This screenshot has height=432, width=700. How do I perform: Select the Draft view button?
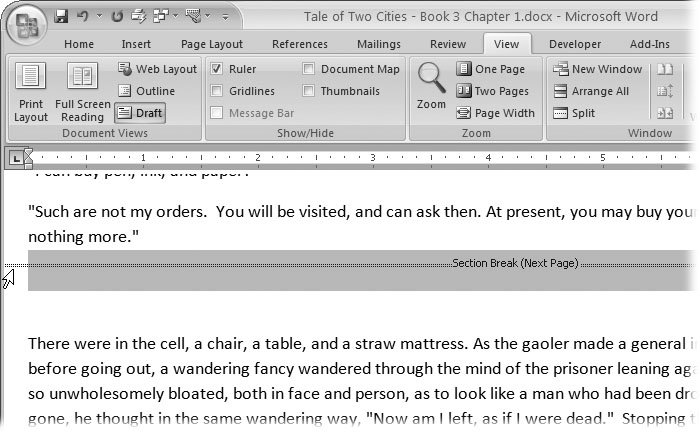point(140,113)
